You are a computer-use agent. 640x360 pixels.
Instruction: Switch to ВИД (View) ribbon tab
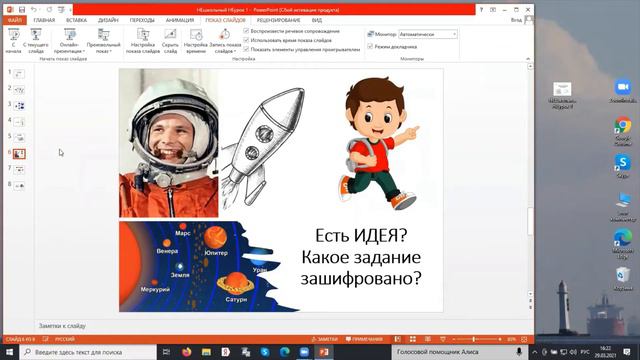tap(317, 20)
